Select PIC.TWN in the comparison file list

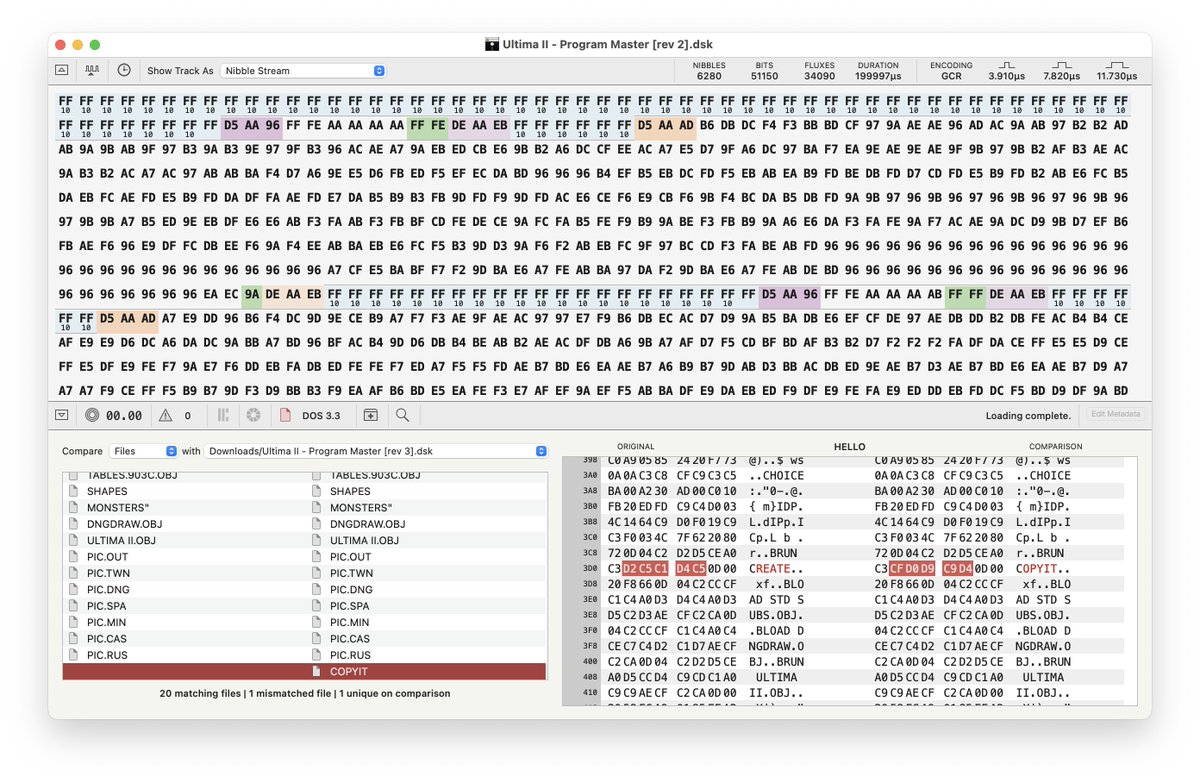tap(351, 573)
